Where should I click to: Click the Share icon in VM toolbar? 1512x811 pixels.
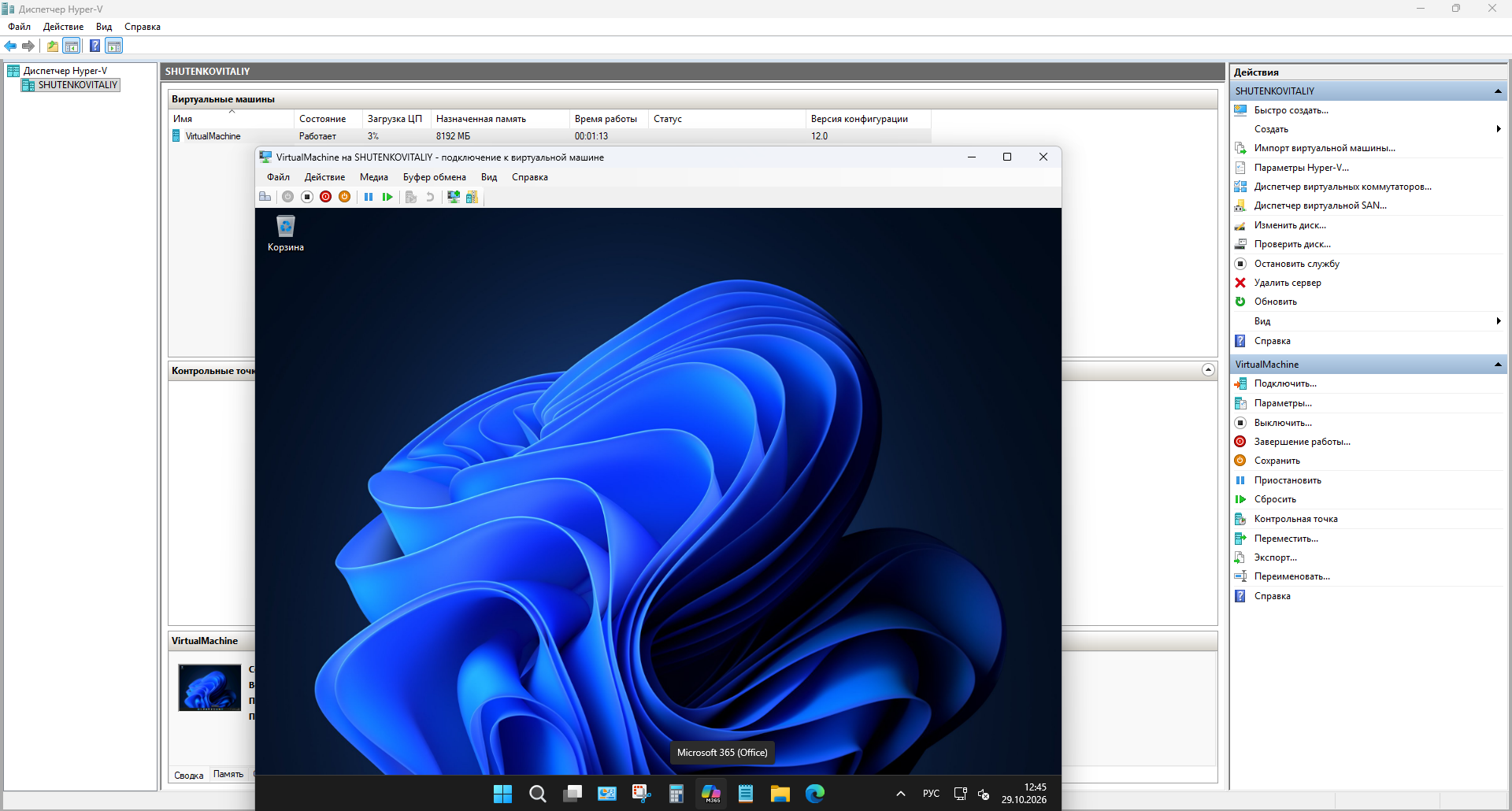(x=472, y=197)
